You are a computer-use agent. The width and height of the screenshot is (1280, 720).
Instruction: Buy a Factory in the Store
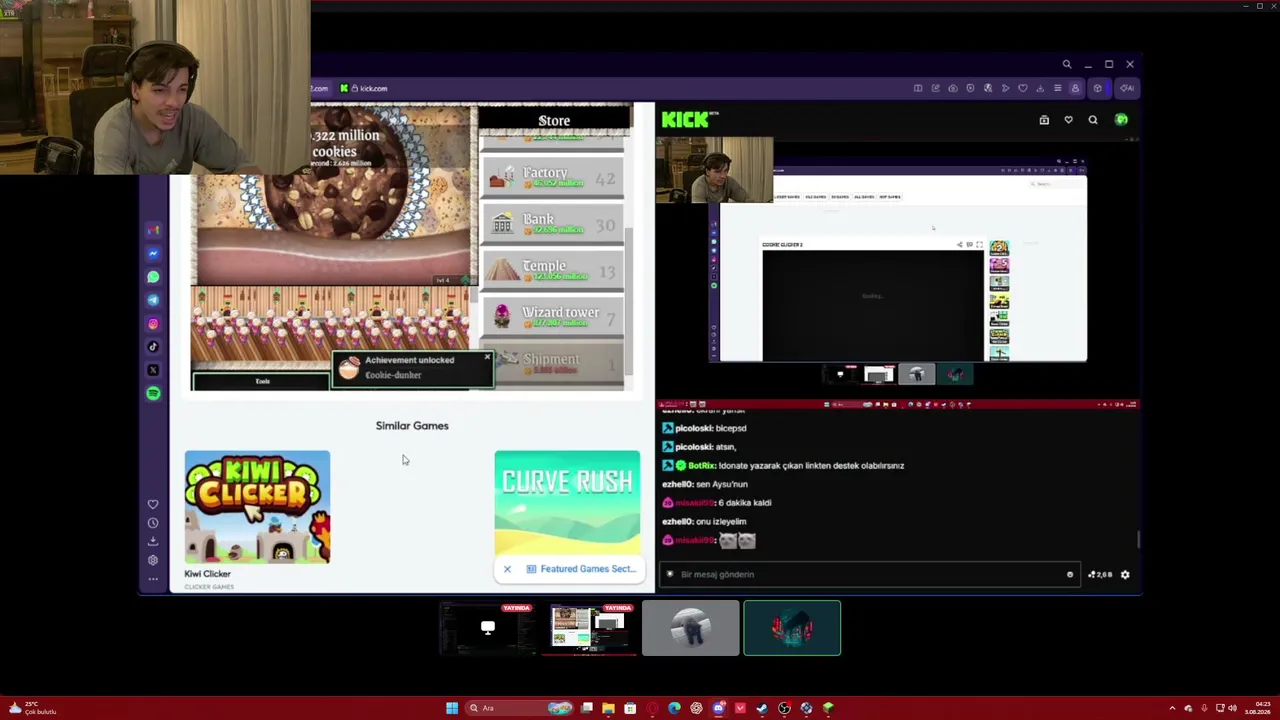pos(553,177)
